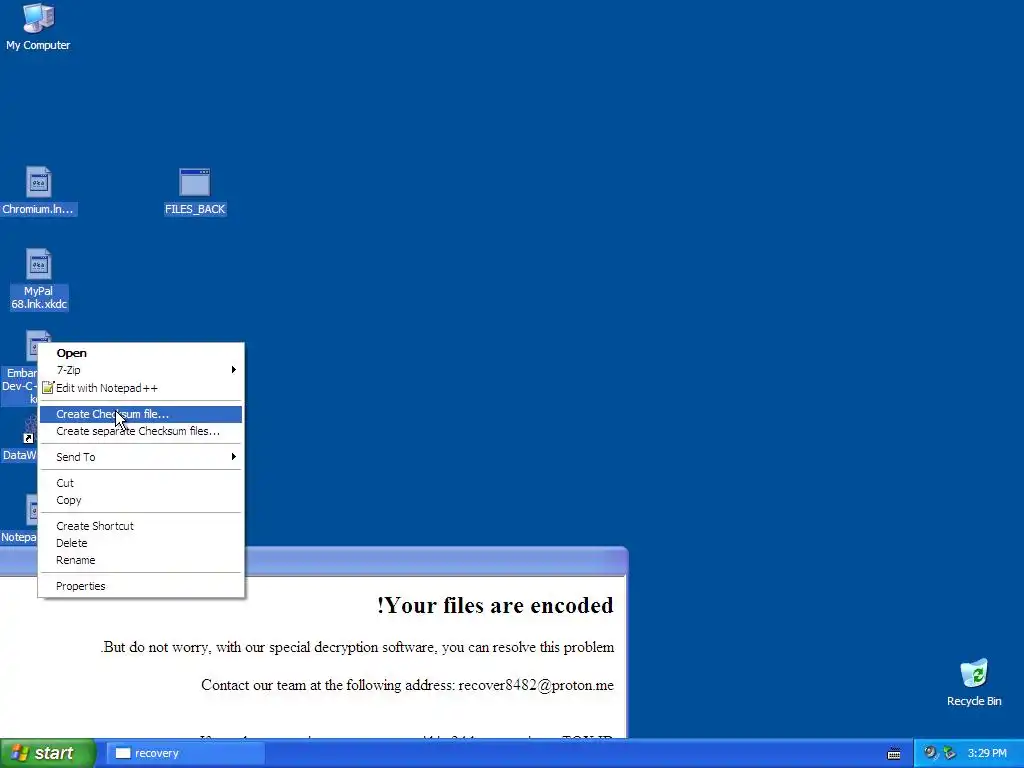The image size is (1024, 768).
Task: Click the second system tray shield icon
Action: tap(950, 753)
